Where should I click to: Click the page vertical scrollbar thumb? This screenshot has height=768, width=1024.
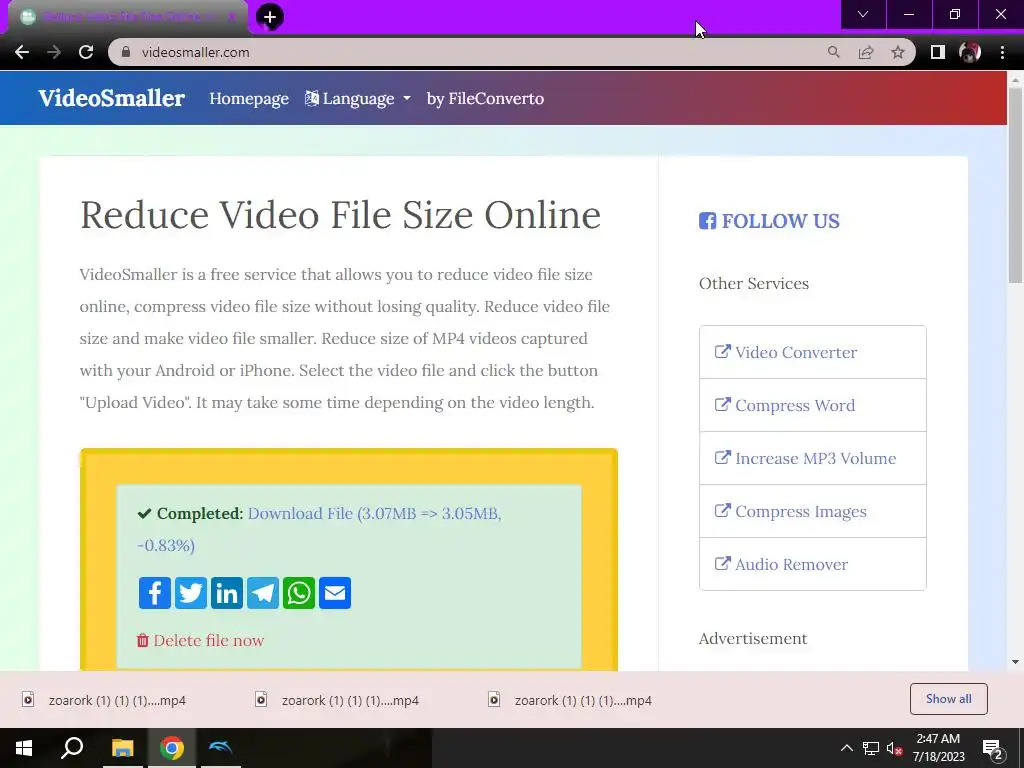point(1015,184)
